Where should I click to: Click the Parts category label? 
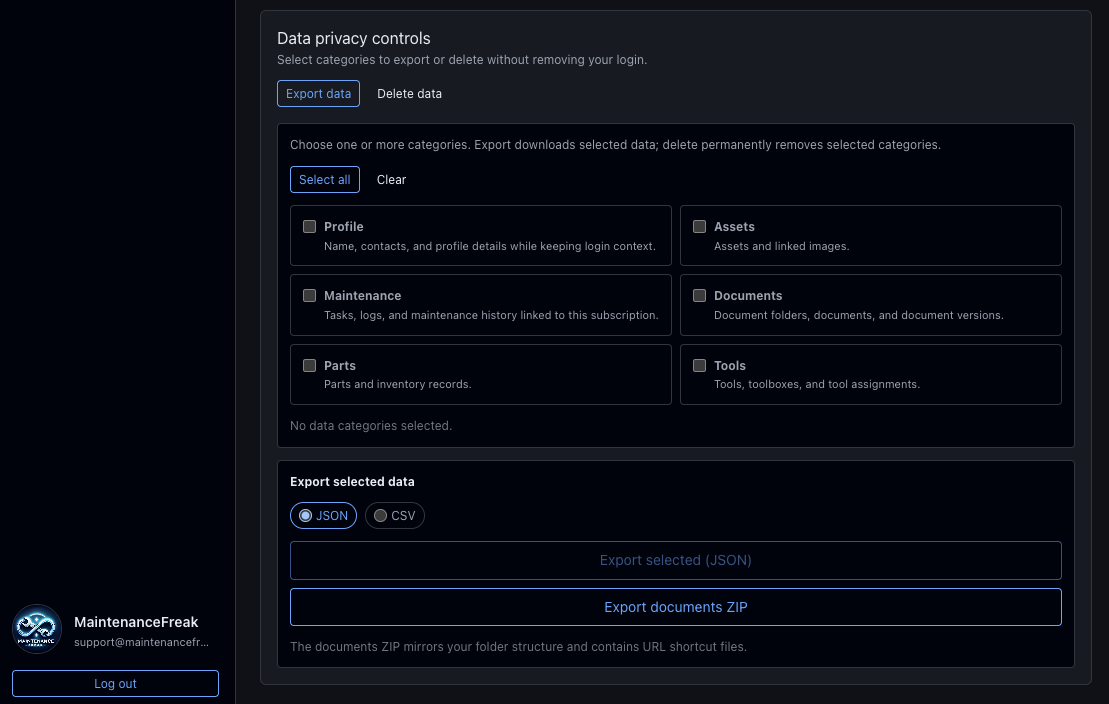(339, 366)
